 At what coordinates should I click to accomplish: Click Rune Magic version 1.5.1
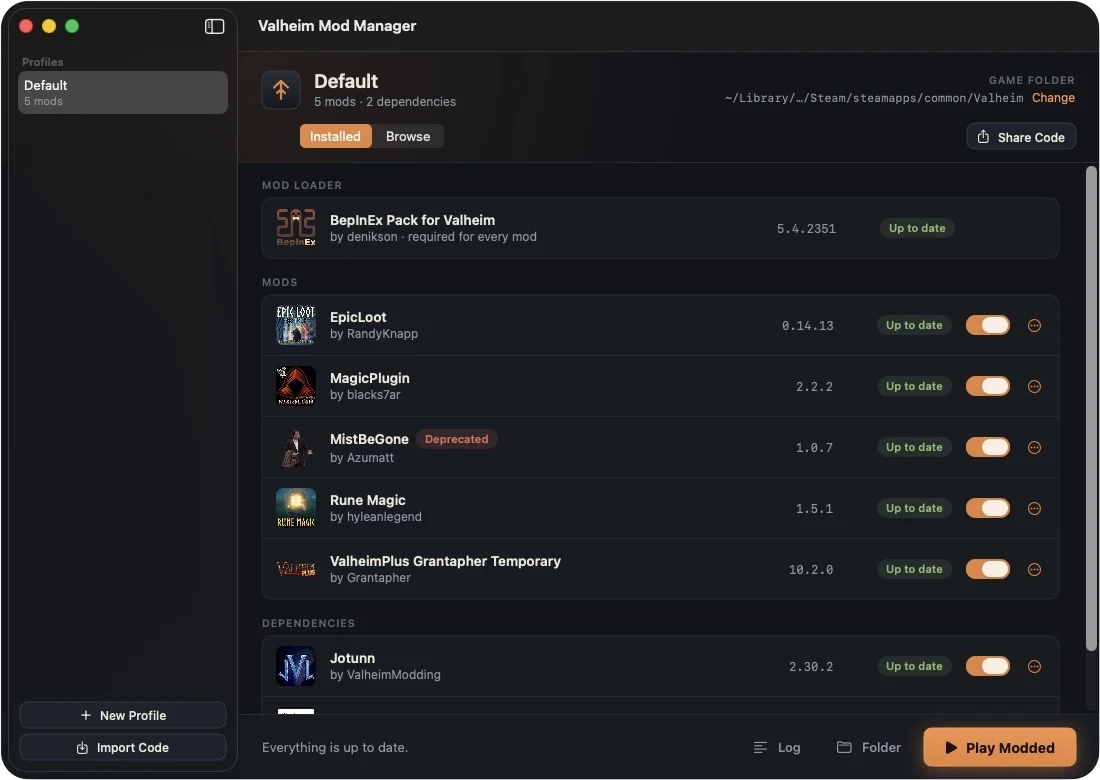click(x=814, y=509)
